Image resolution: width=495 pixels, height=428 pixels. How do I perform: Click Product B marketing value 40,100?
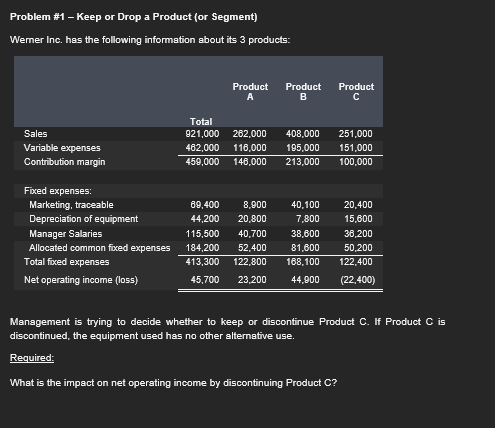[305, 205]
